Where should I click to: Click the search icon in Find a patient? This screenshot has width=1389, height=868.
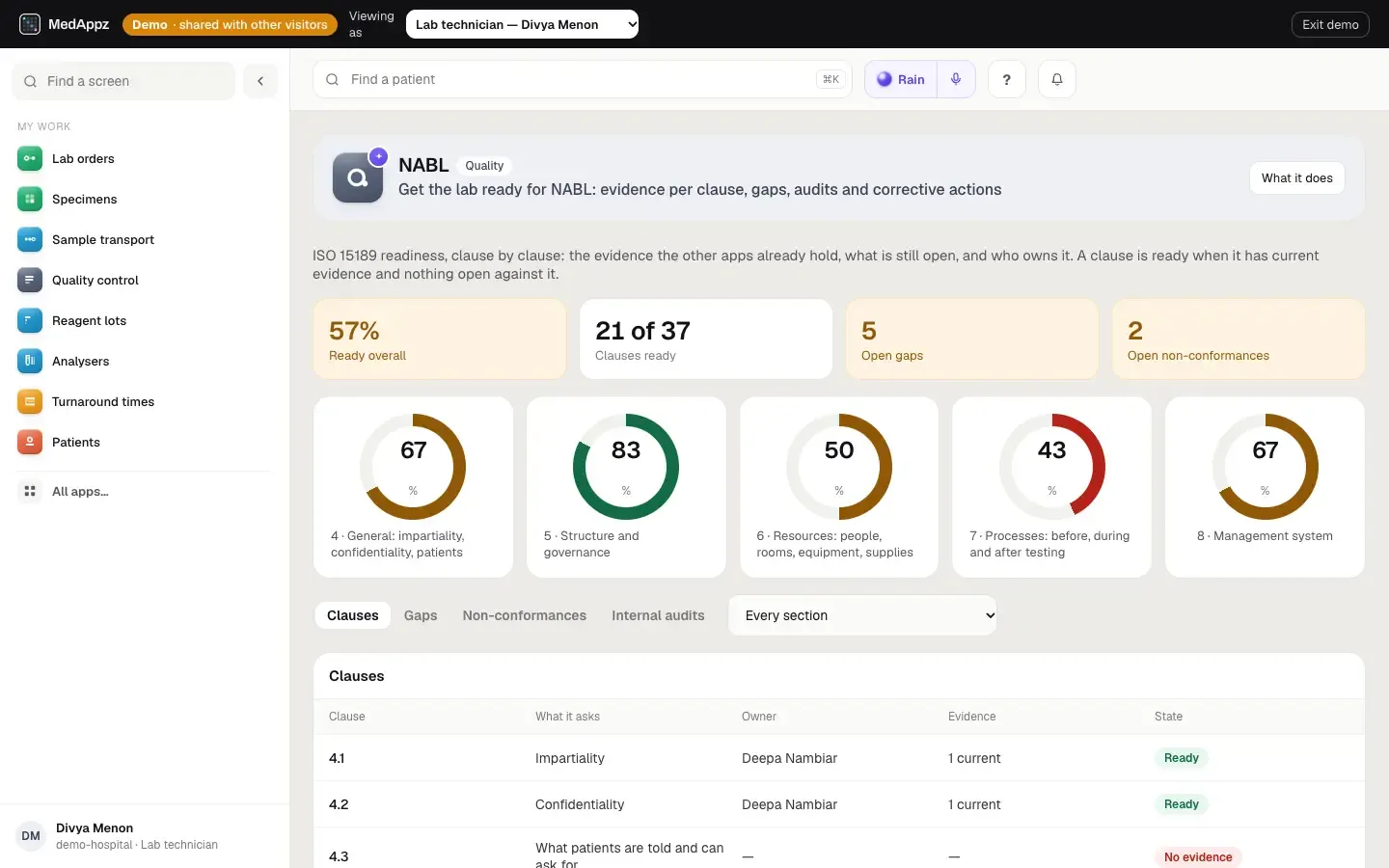click(332, 79)
